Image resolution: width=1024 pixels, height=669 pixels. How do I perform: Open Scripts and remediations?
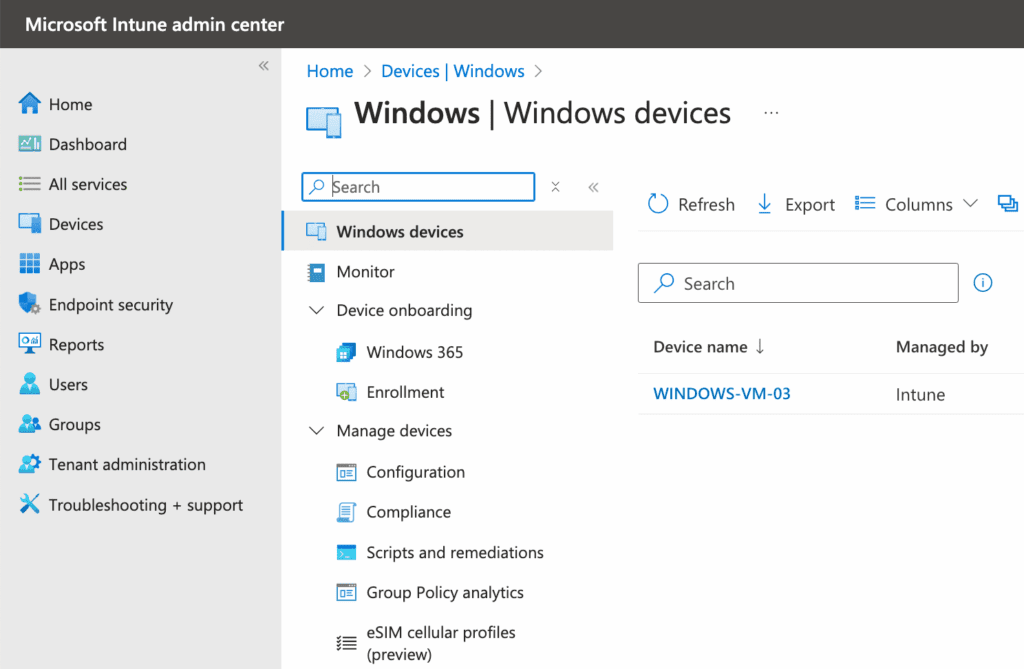[454, 552]
